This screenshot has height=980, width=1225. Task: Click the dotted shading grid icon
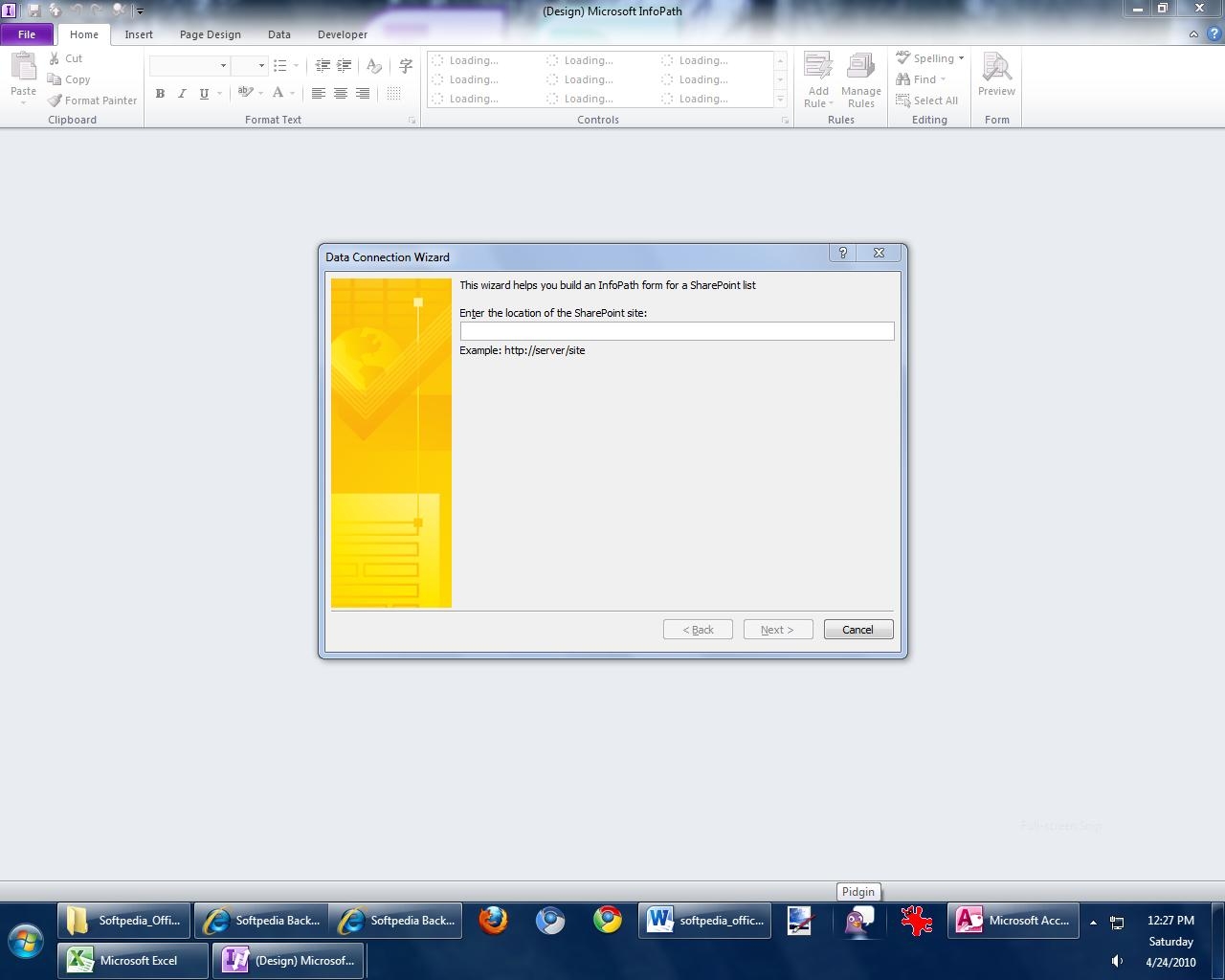click(x=393, y=93)
